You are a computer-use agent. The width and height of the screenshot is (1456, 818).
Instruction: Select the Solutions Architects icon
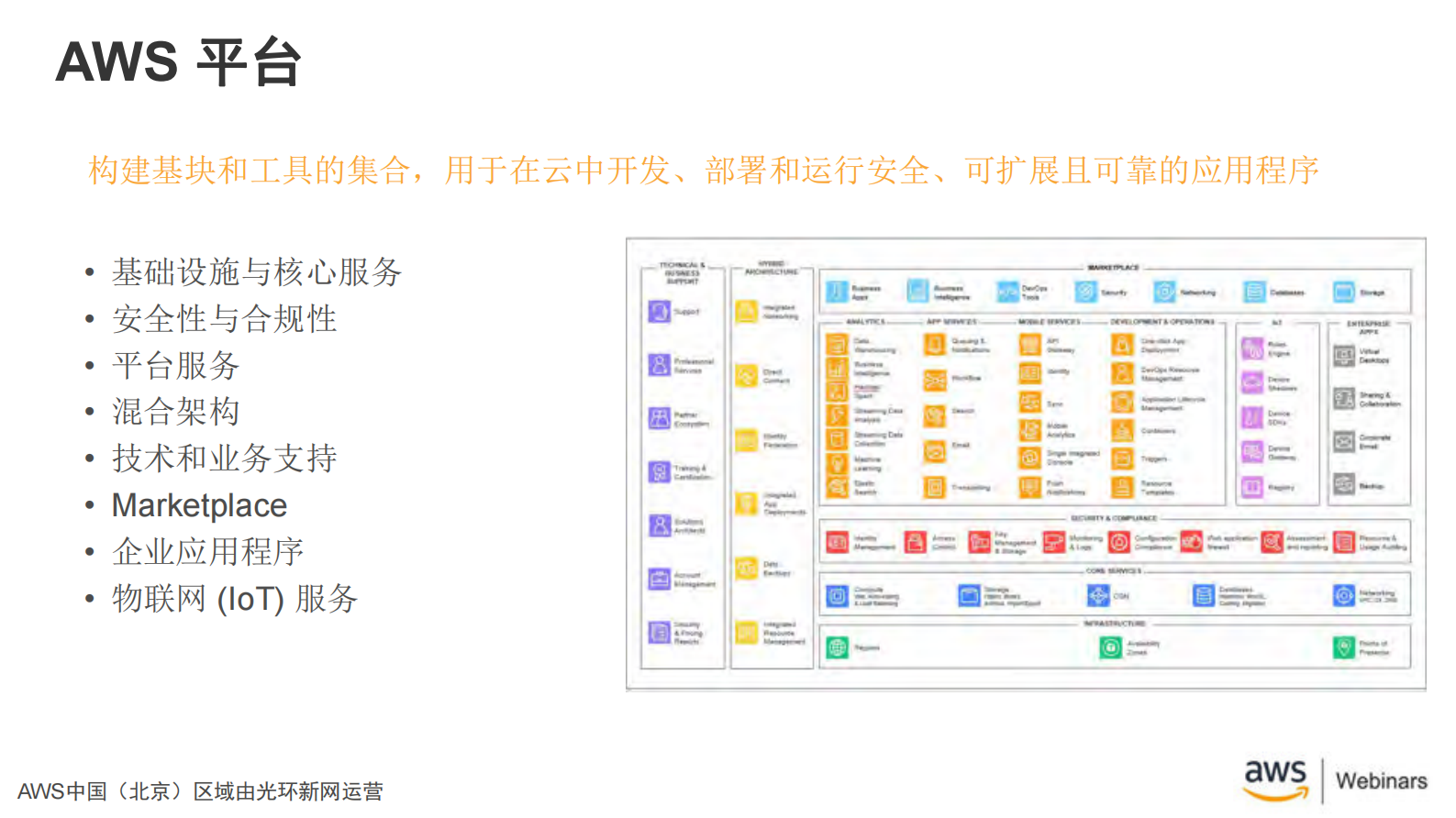[660, 525]
